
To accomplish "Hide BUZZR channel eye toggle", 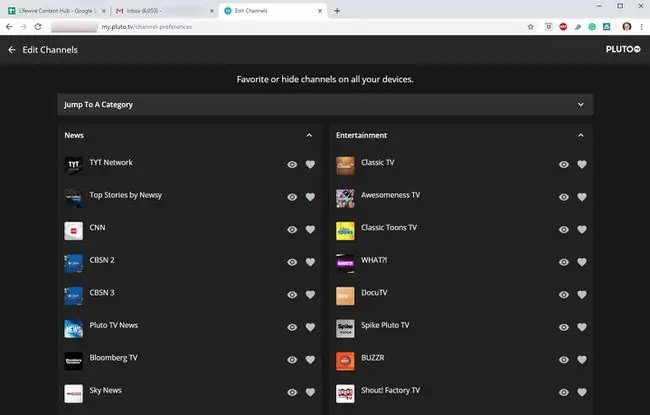I will 564,360.
